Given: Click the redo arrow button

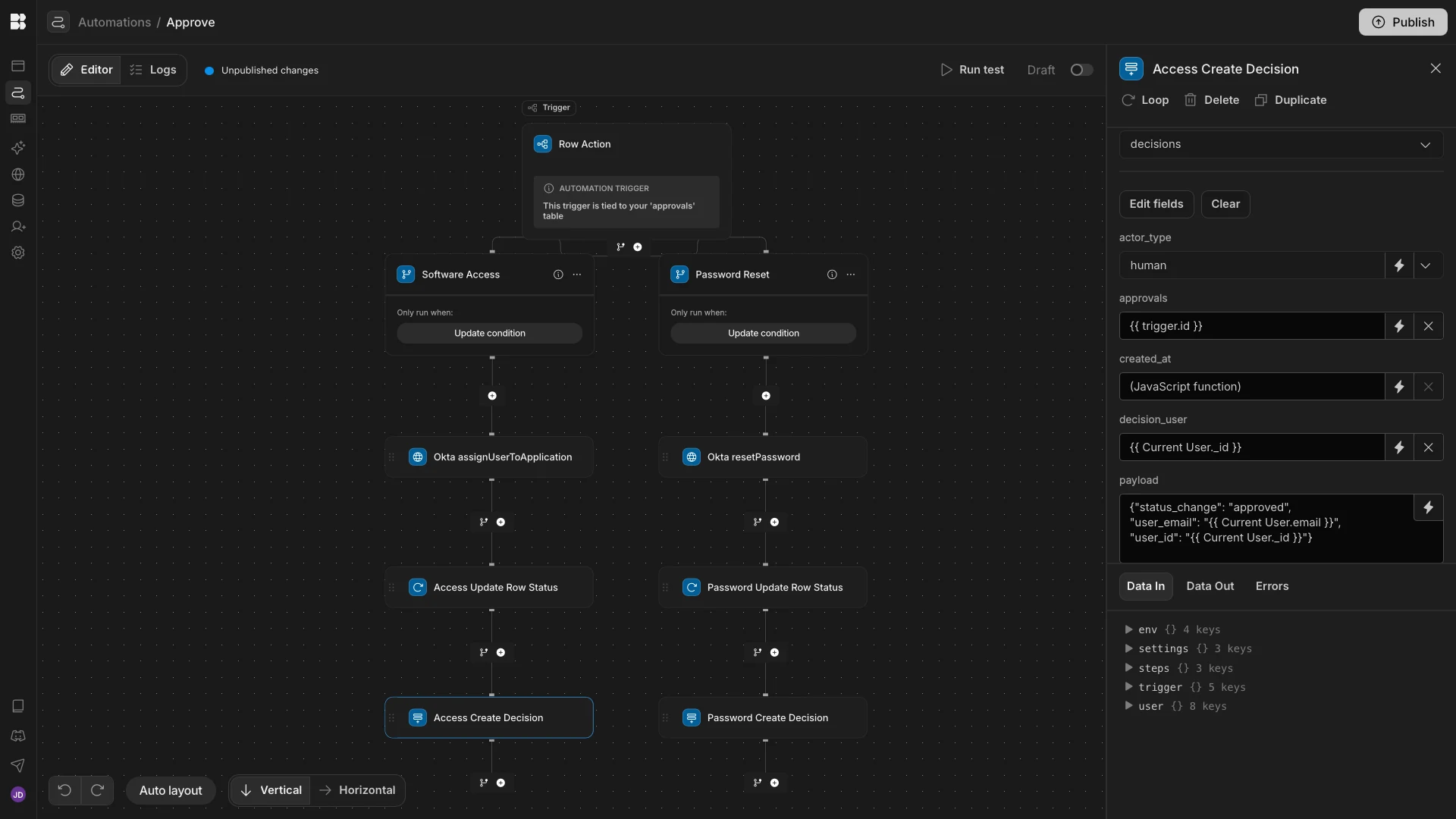Looking at the screenshot, I should [97, 790].
